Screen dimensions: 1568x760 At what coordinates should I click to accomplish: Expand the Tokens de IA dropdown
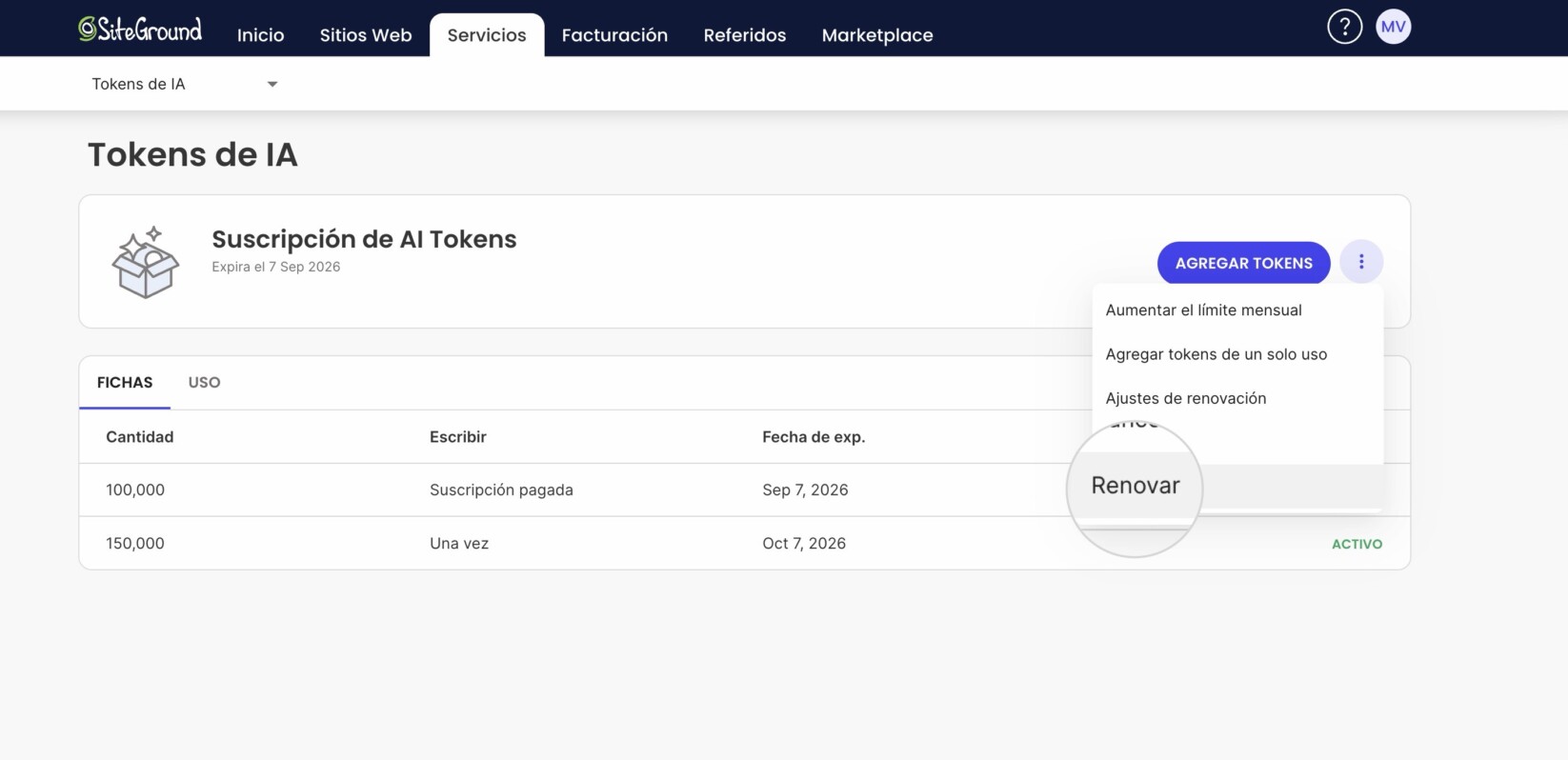coord(185,84)
